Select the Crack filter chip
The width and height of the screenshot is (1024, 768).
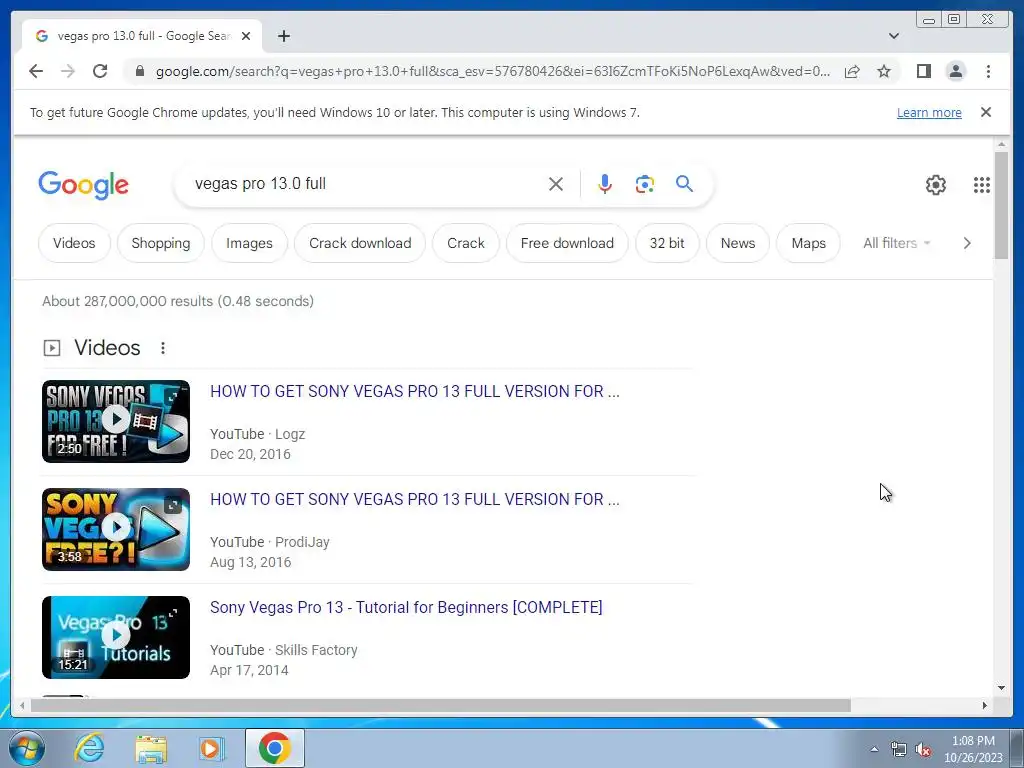coord(466,243)
